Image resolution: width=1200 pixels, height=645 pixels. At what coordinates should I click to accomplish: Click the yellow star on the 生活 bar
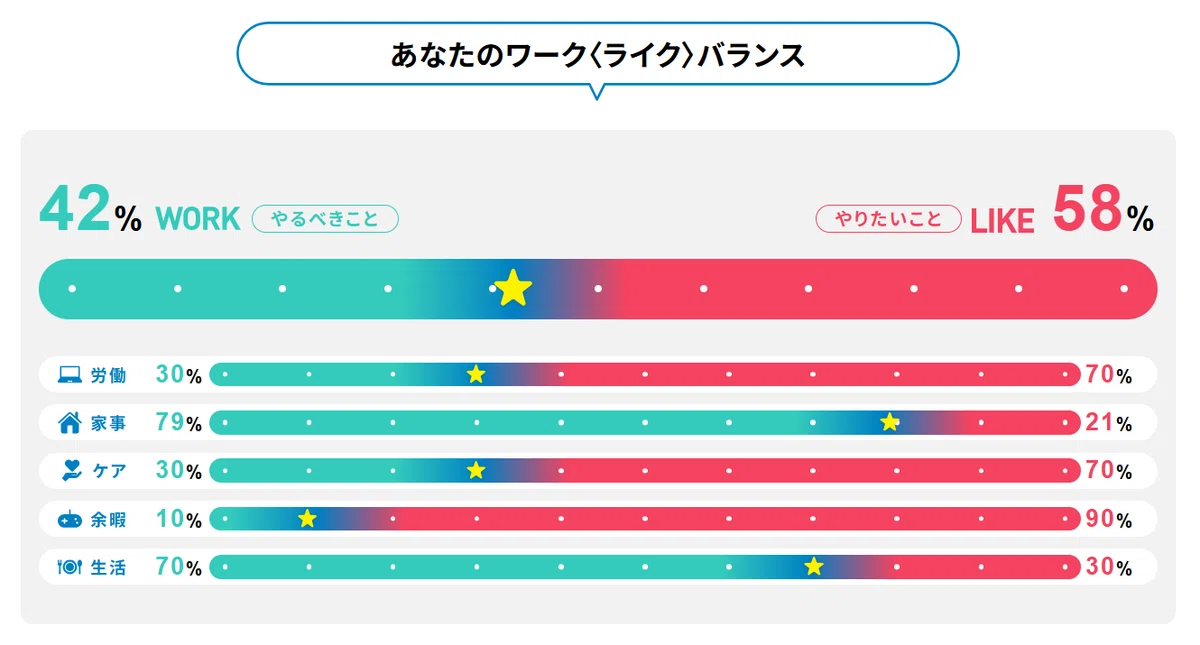(x=814, y=567)
